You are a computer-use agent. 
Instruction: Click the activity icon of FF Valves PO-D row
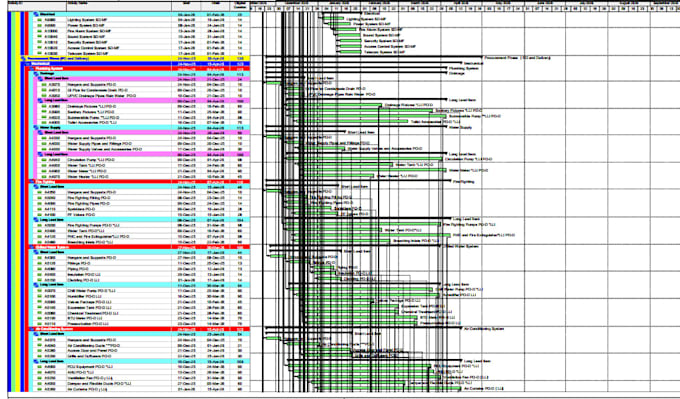[39, 215]
